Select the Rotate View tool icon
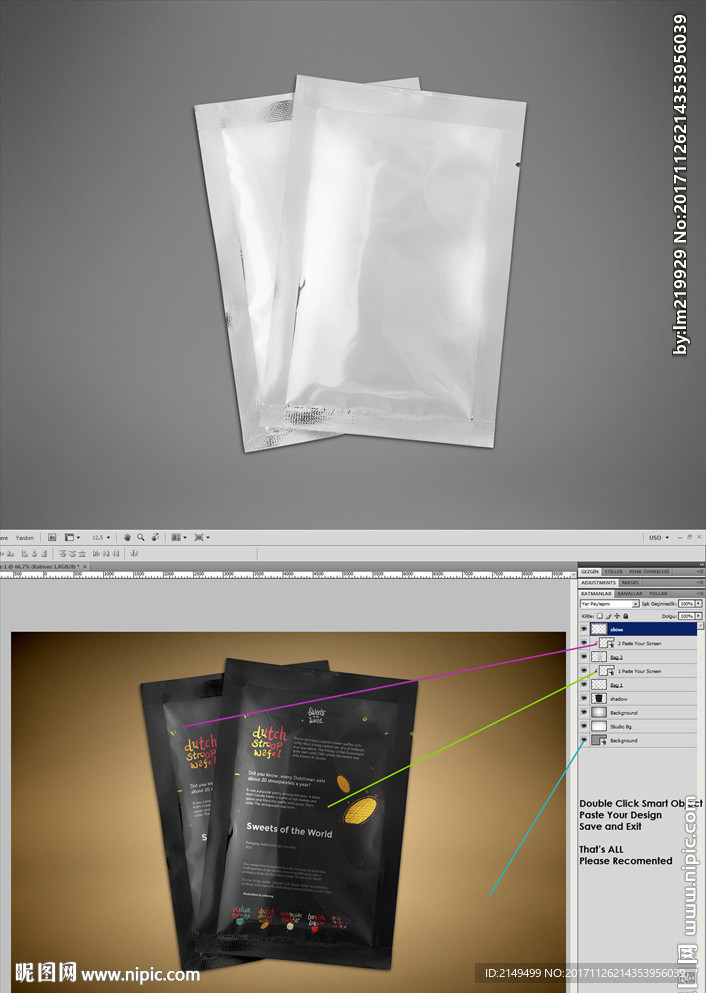 [154, 538]
